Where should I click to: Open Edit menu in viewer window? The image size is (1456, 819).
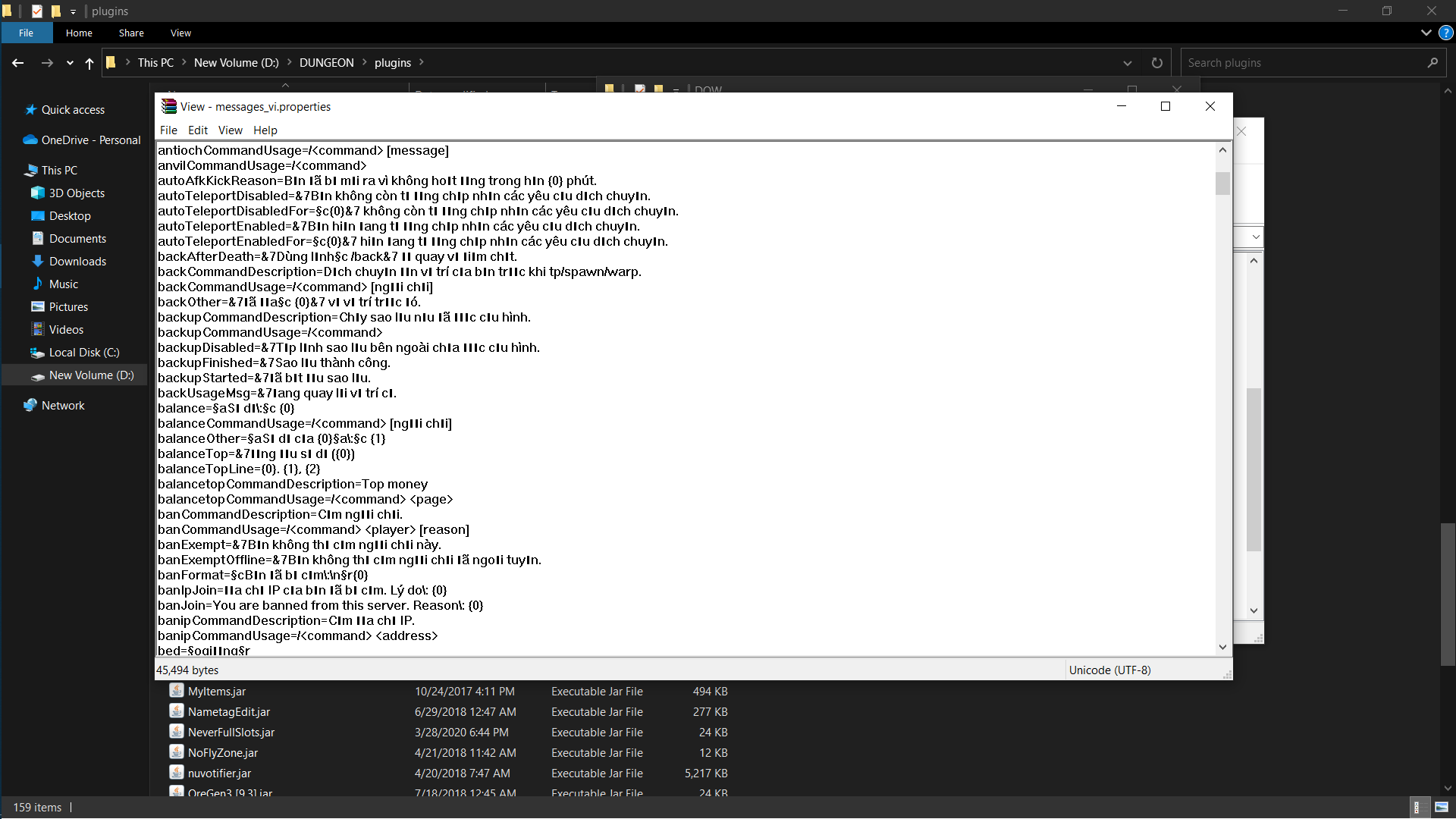click(198, 130)
